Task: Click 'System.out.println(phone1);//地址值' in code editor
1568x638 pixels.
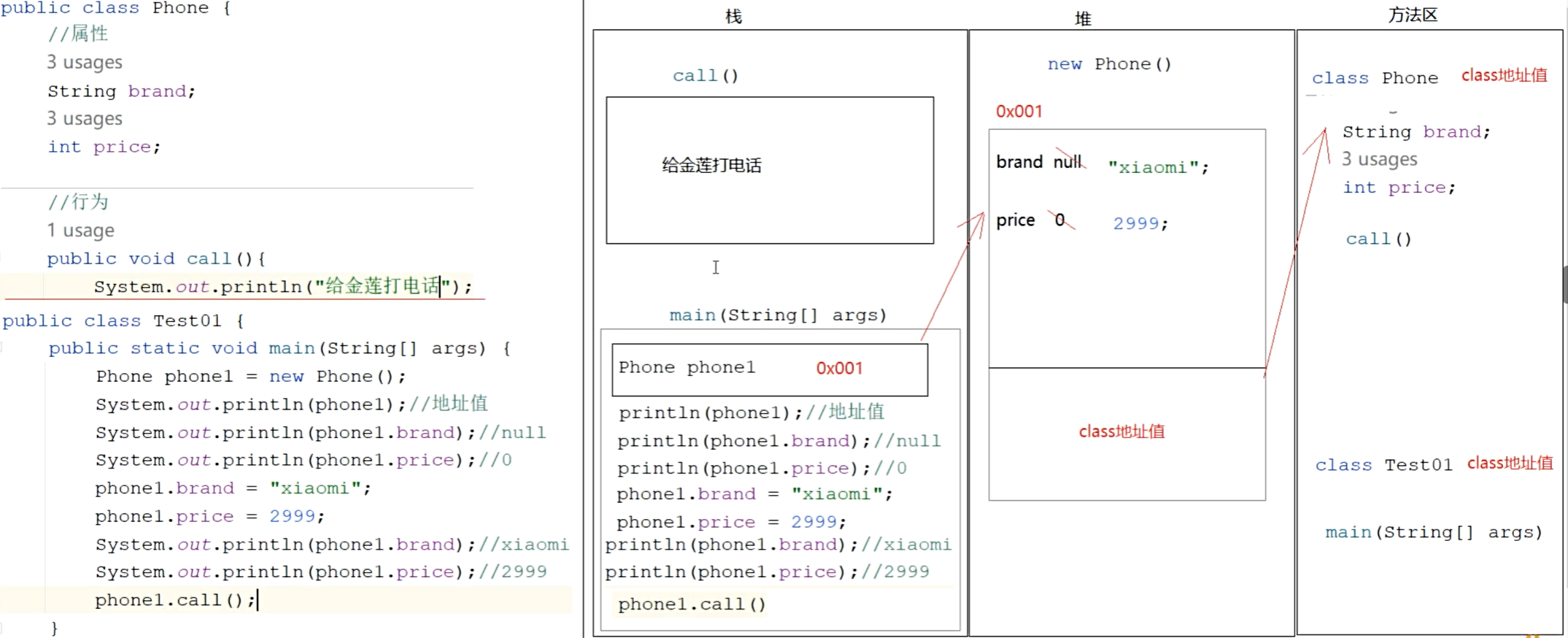Action: (x=292, y=404)
